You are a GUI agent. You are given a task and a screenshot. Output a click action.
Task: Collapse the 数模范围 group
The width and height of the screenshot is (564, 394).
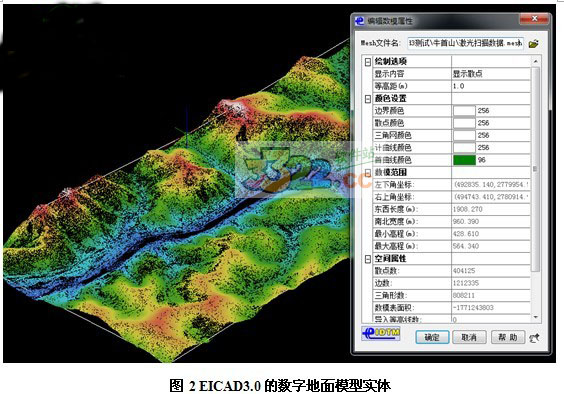click(x=368, y=173)
